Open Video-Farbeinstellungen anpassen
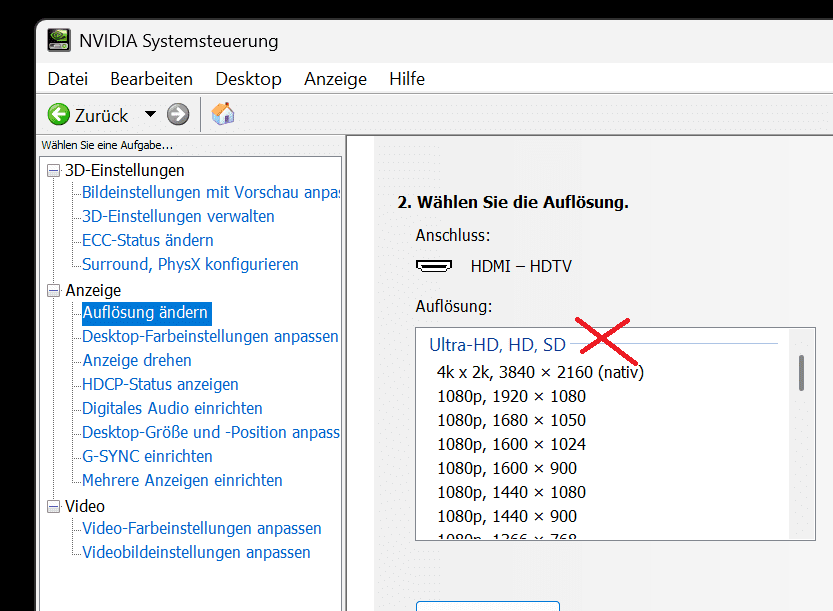The width and height of the screenshot is (833, 611). tap(202, 528)
